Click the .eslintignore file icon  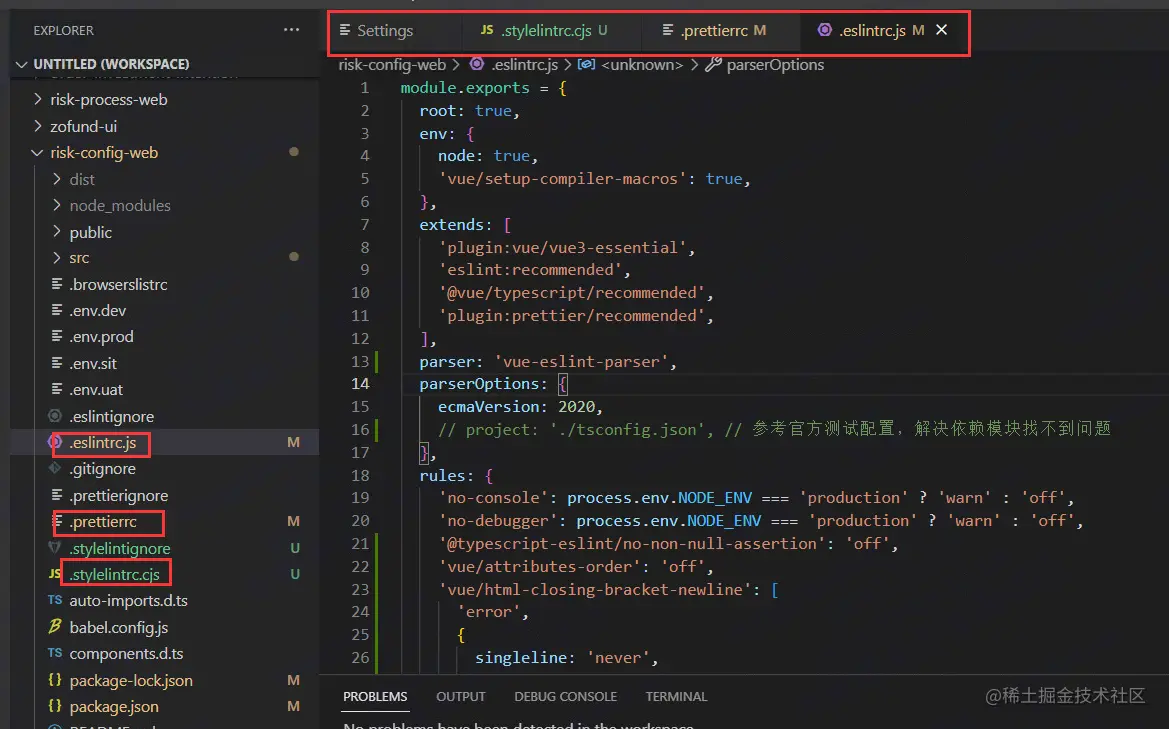[x=56, y=416]
